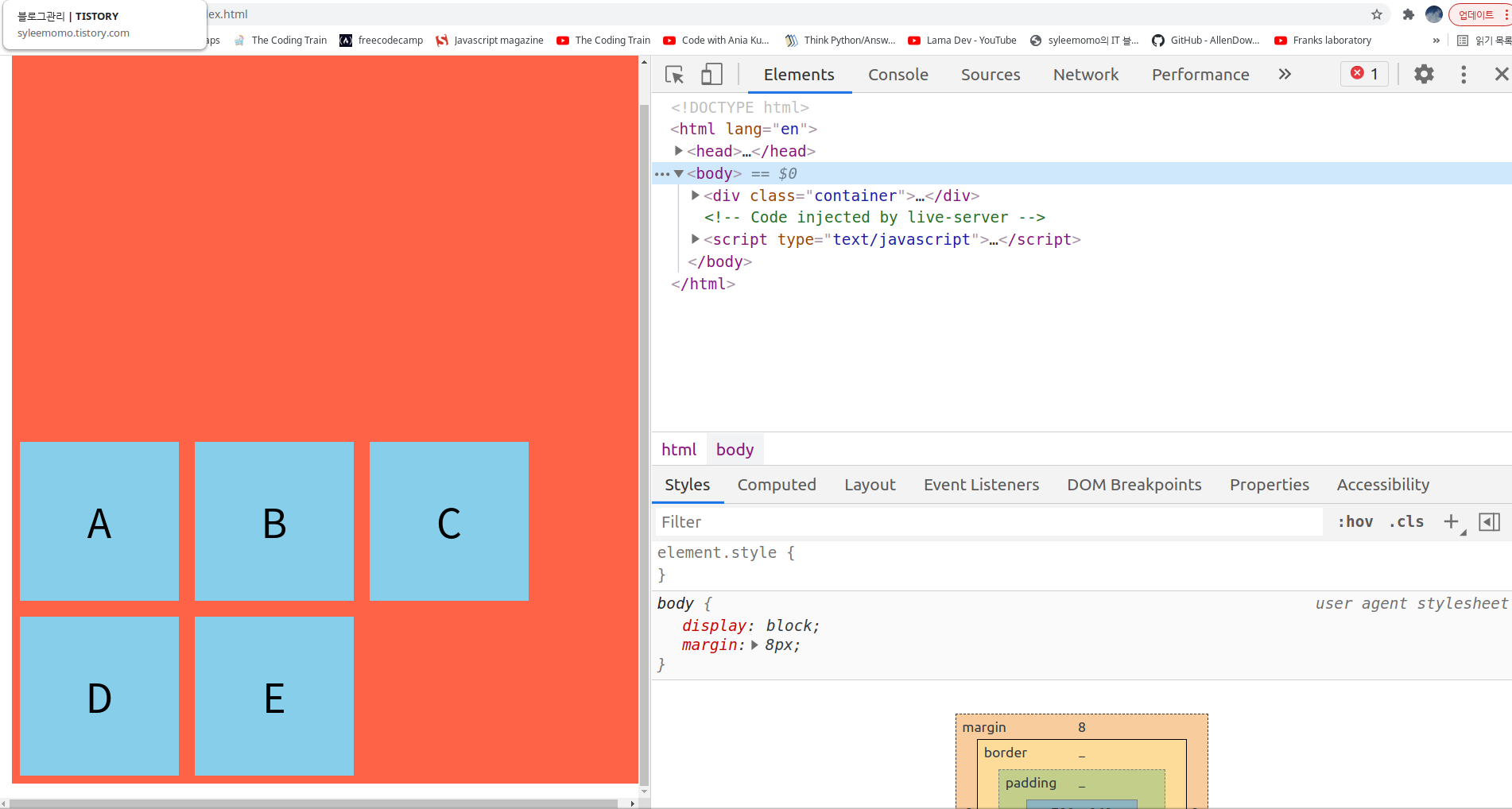Open The Coding Train bookmark with YouTube icon
The width and height of the screenshot is (1512, 809).
point(603,41)
